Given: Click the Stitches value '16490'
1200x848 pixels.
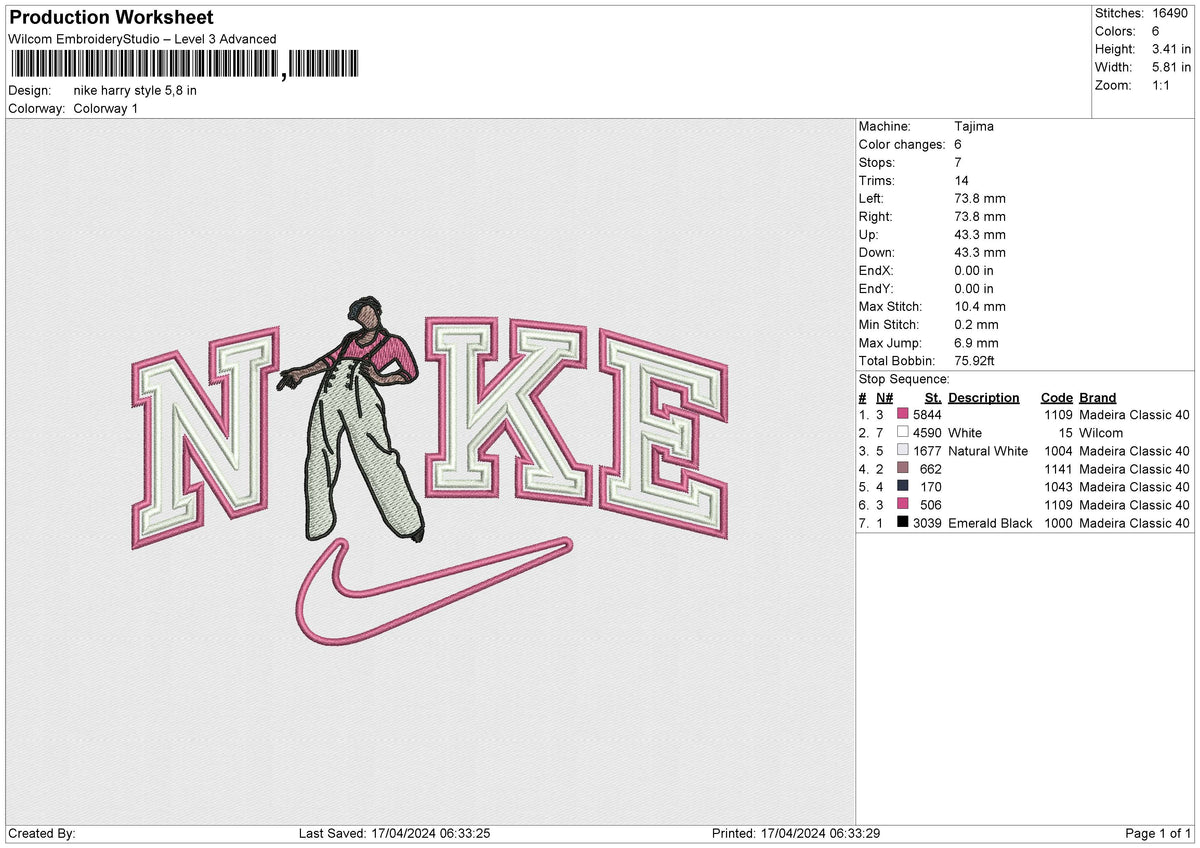Looking at the screenshot, I should [x=1170, y=13].
